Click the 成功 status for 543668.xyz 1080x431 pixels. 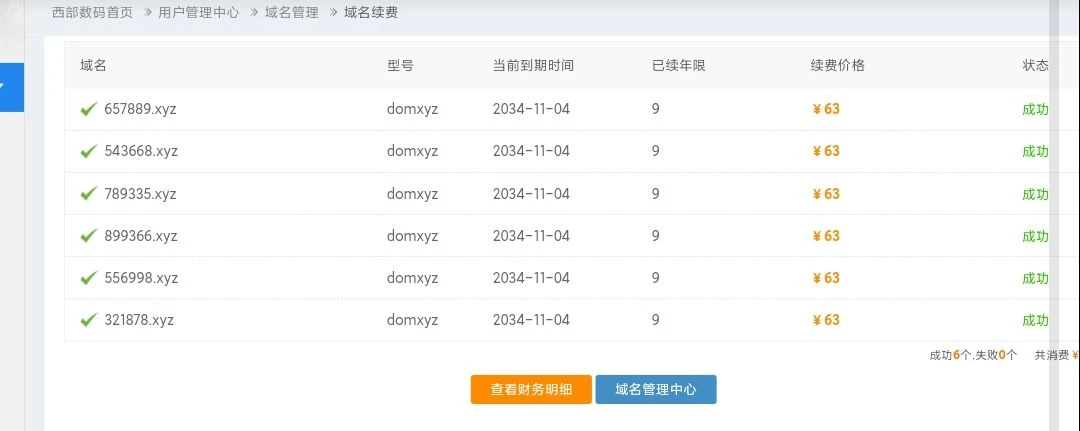1035,151
